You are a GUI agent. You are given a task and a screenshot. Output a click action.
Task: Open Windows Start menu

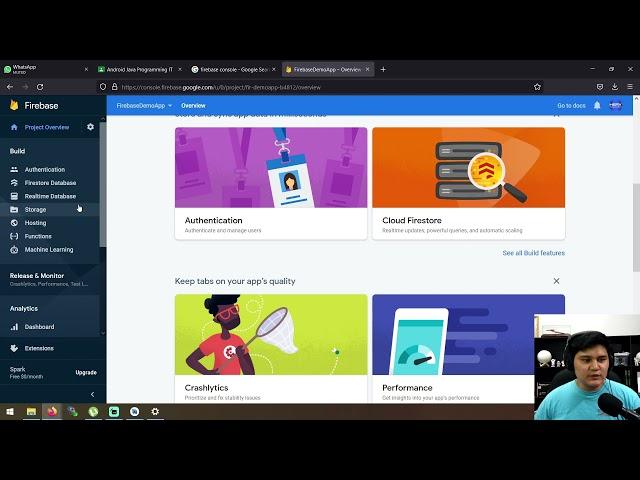pos(10,411)
